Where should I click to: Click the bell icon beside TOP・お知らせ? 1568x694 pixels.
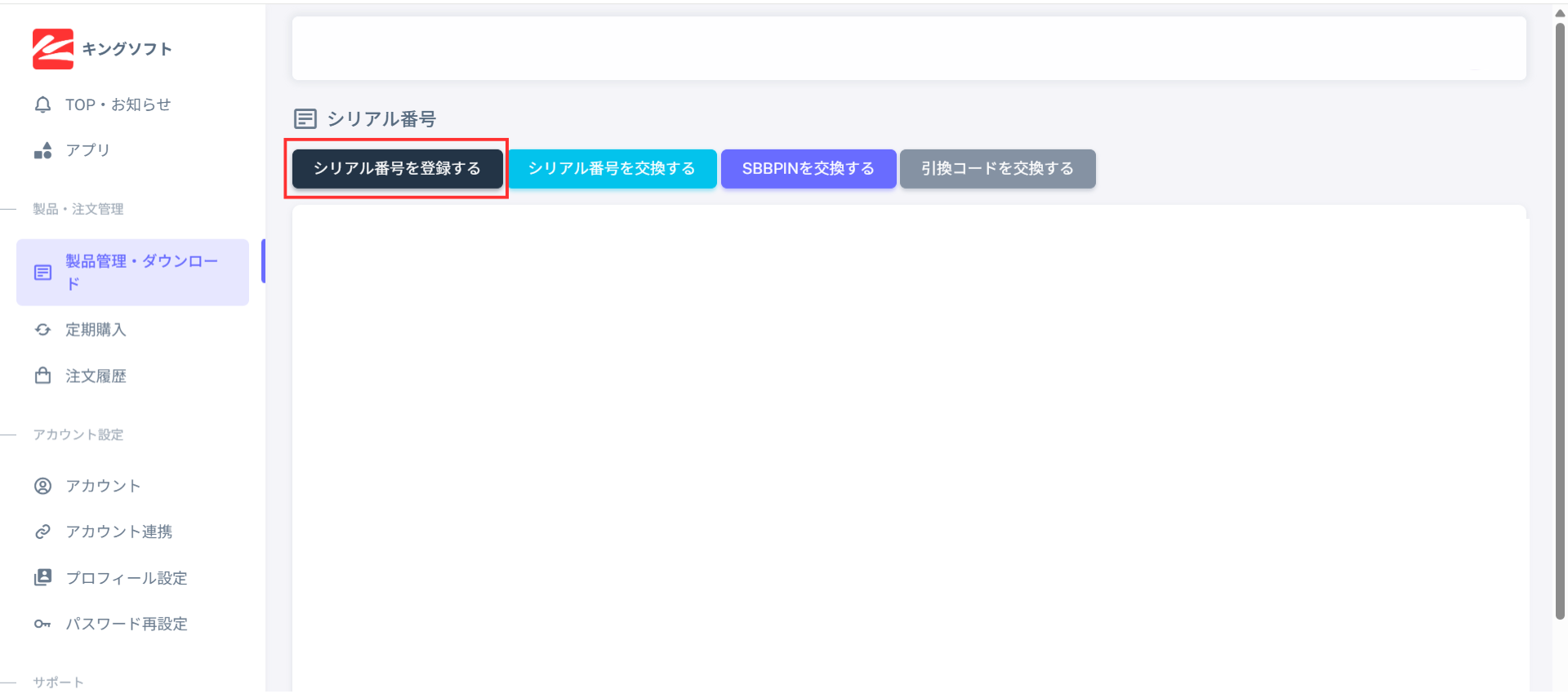(42, 105)
